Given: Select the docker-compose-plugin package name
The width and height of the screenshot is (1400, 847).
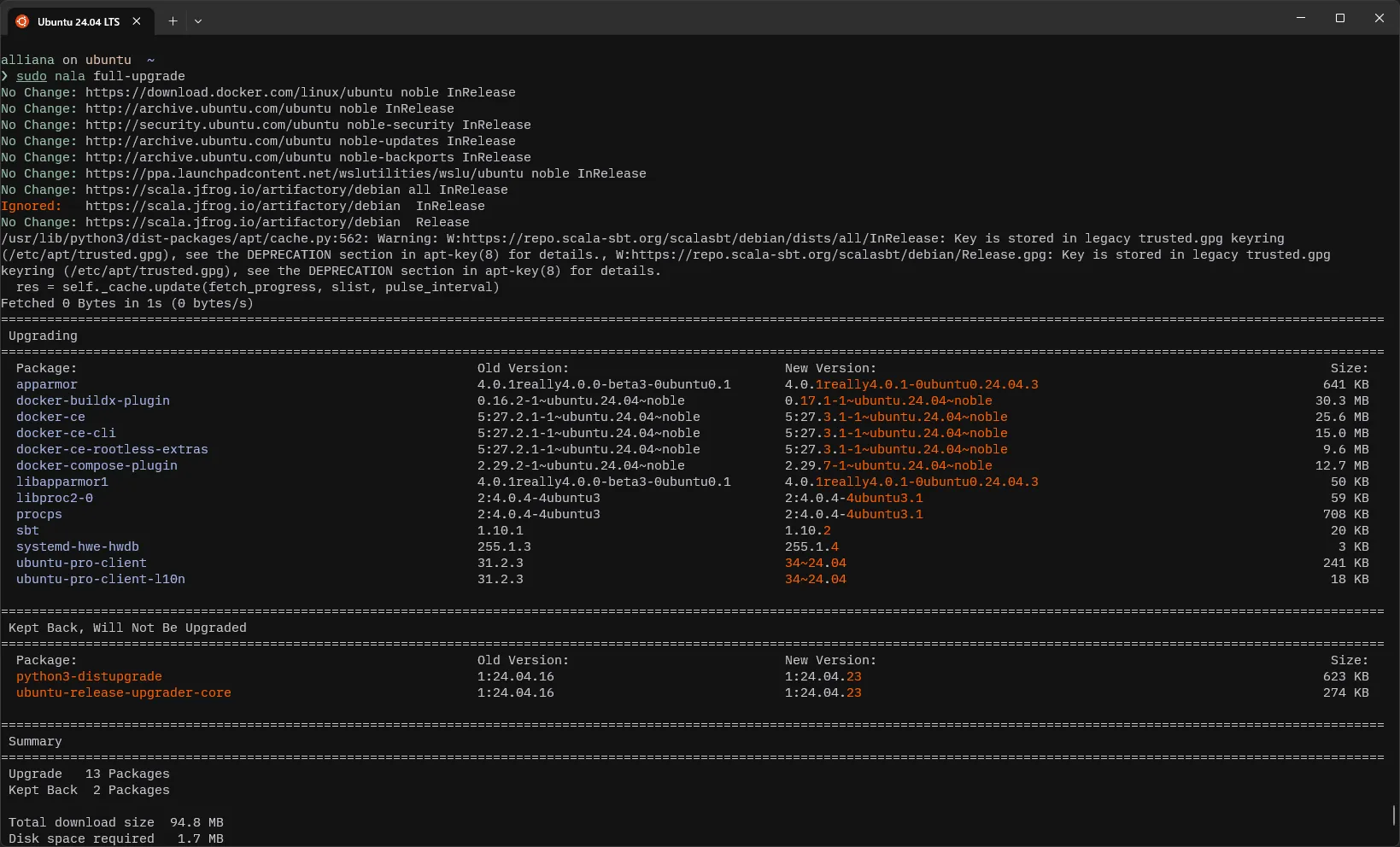Looking at the screenshot, I should (97, 465).
